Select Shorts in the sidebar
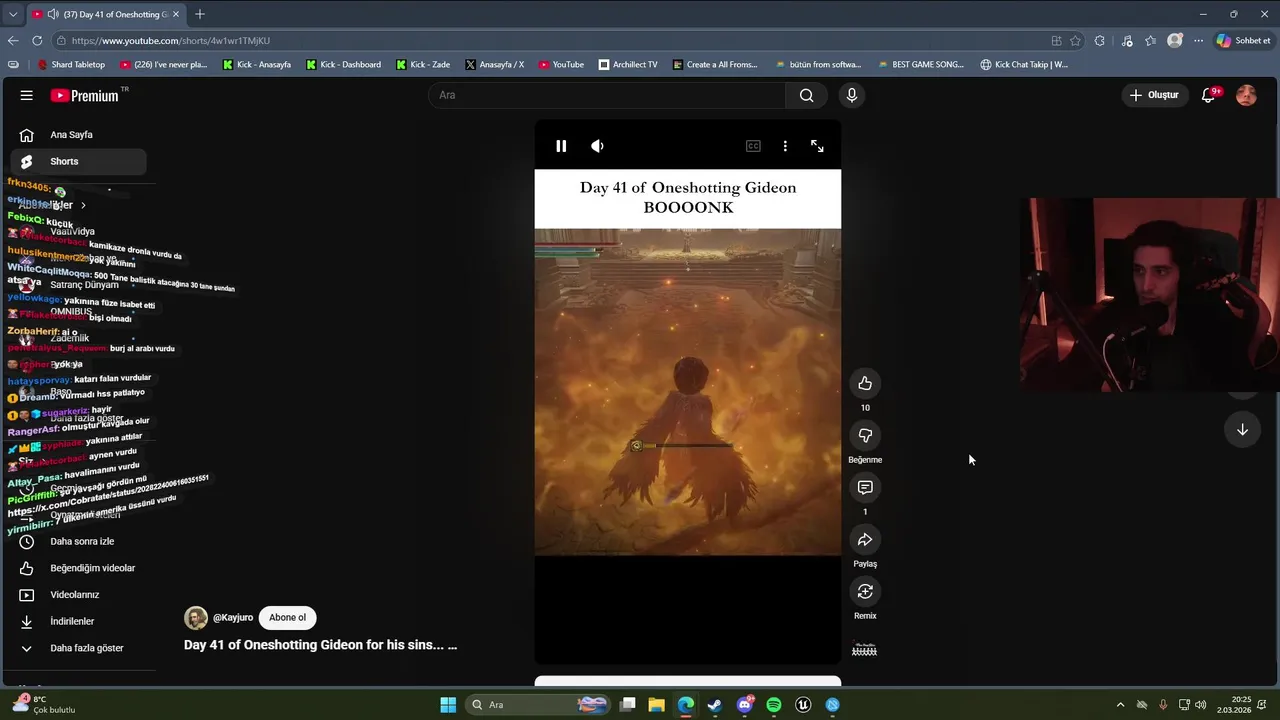The width and height of the screenshot is (1280, 720). [78, 161]
